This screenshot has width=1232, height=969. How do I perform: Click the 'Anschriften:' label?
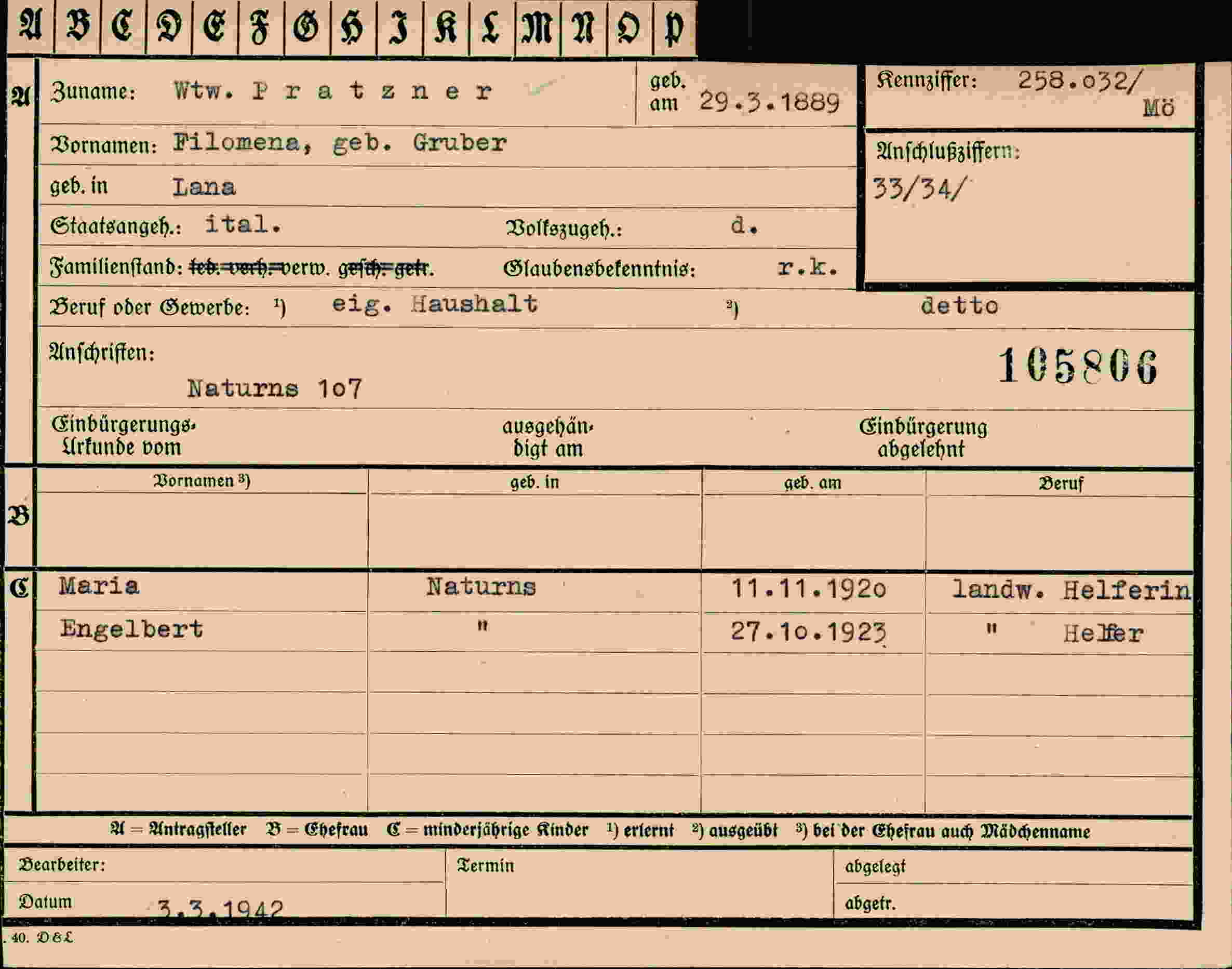click(102, 353)
